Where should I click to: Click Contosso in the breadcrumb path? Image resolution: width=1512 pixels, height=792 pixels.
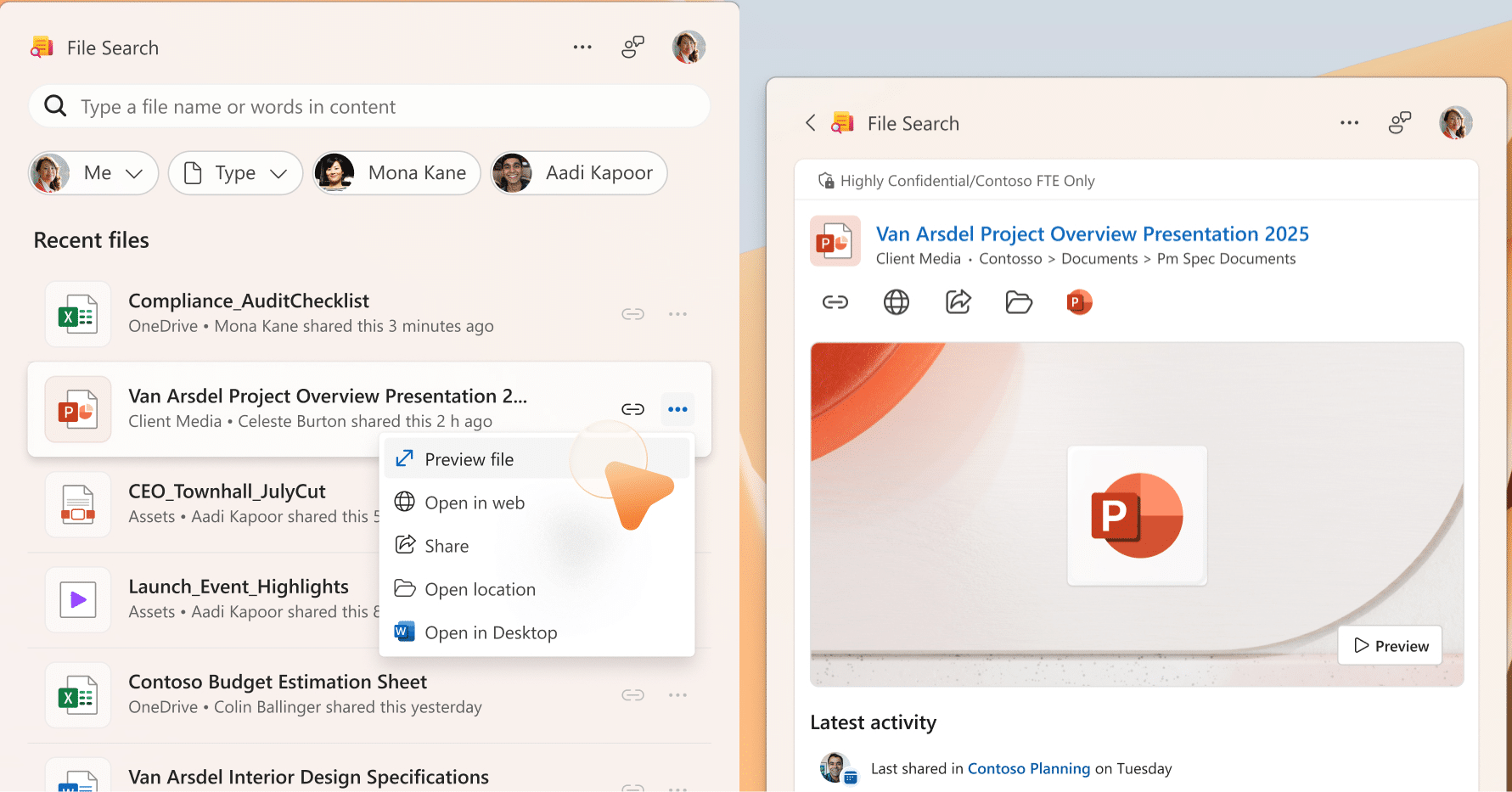click(x=1010, y=259)
